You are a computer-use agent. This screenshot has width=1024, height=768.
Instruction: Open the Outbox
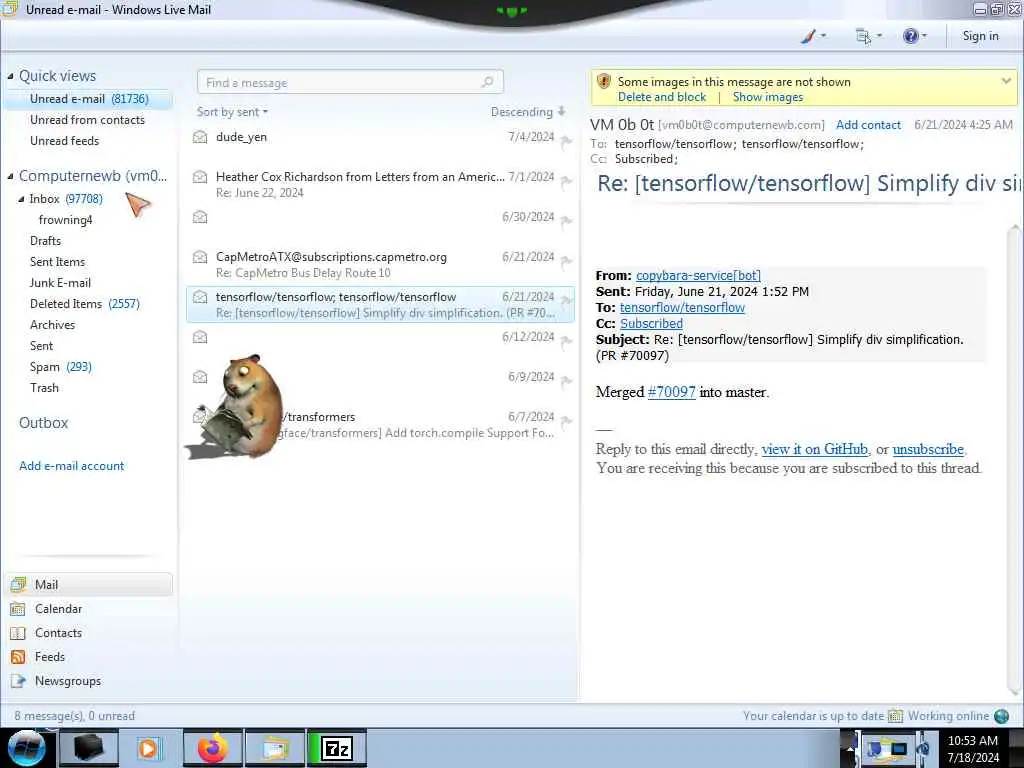(44, 423)
